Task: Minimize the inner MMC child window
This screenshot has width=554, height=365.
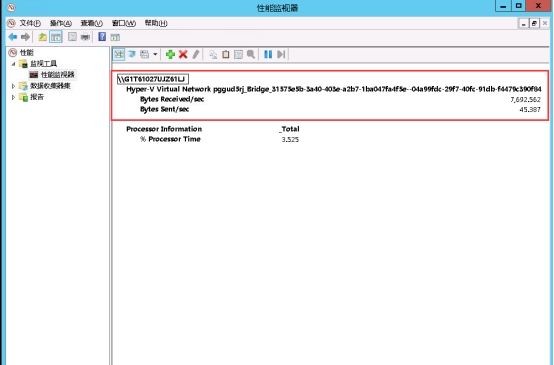Action: [x=523, y=24]
